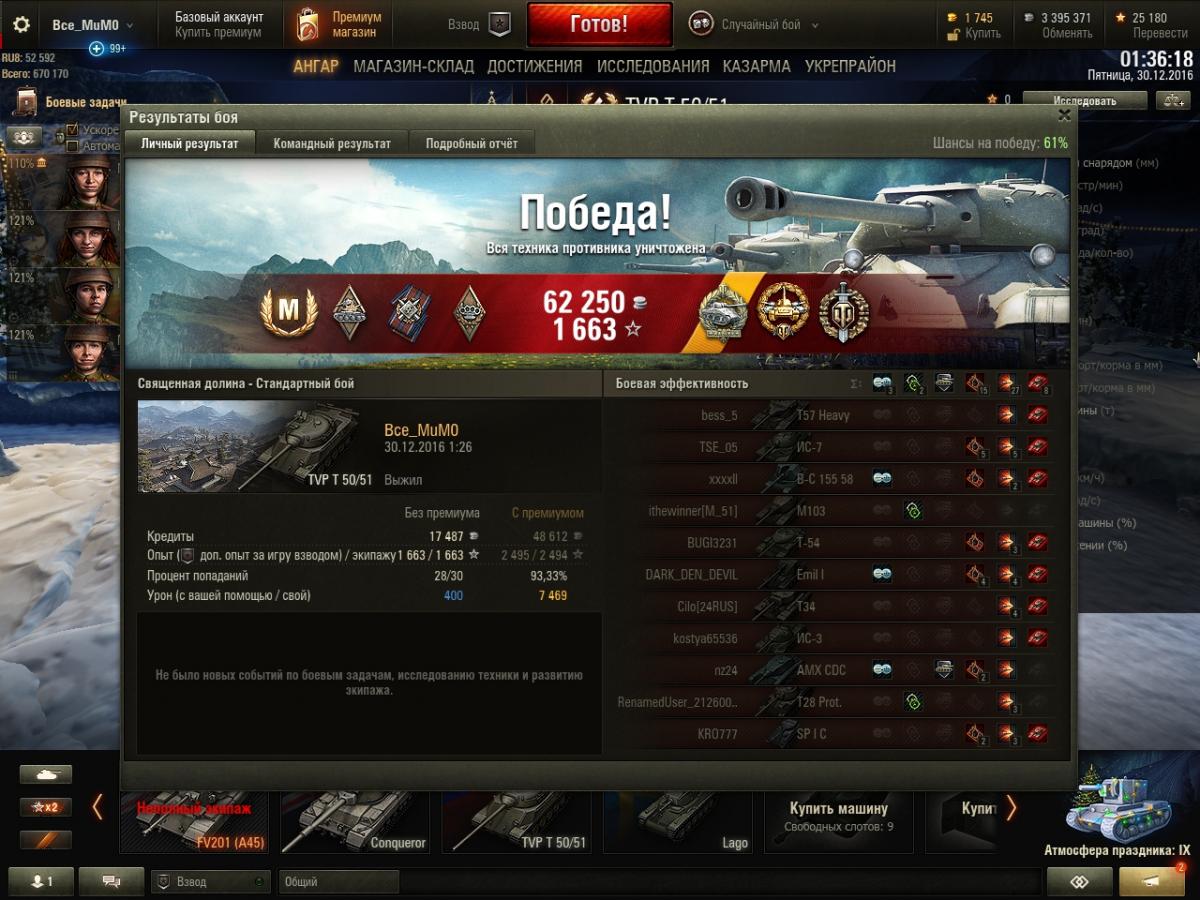Viewport: 1200px width, 900px height.
Task: Click the red Готов! button
Action: (599, 25)
